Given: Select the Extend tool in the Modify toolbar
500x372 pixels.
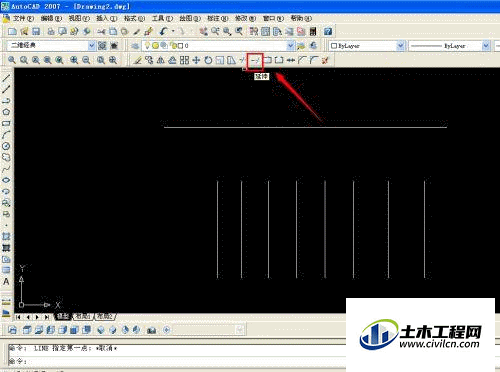Looking at the screenshot, I should point(255,60).
